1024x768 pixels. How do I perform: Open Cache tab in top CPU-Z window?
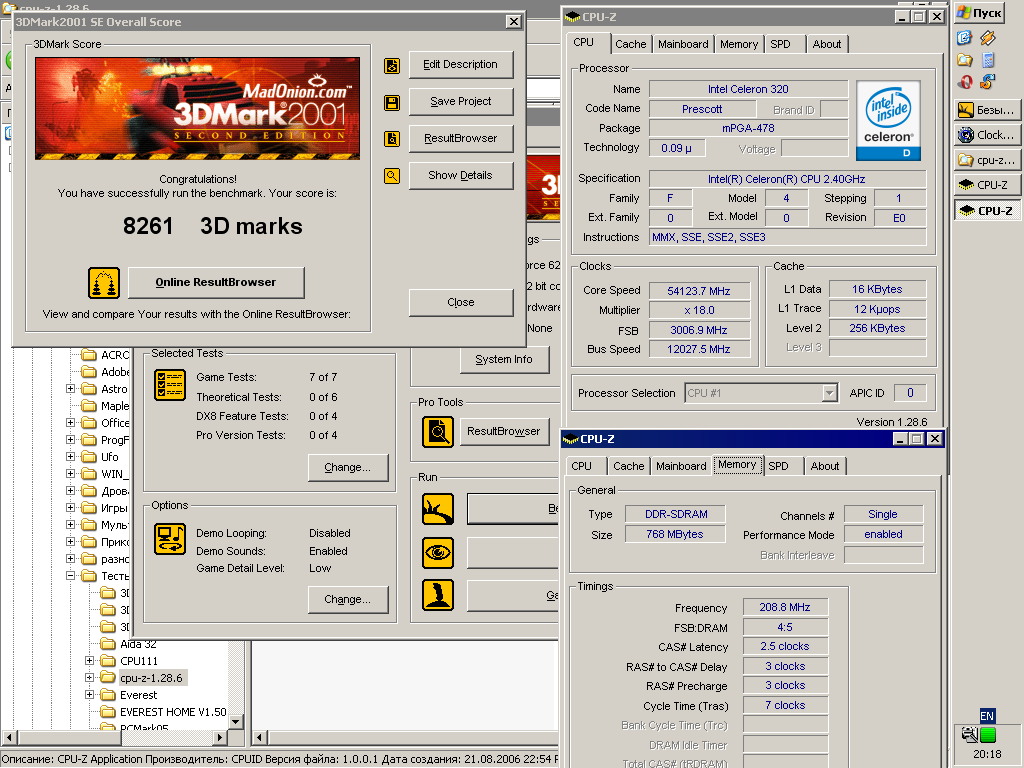point(631,44)
